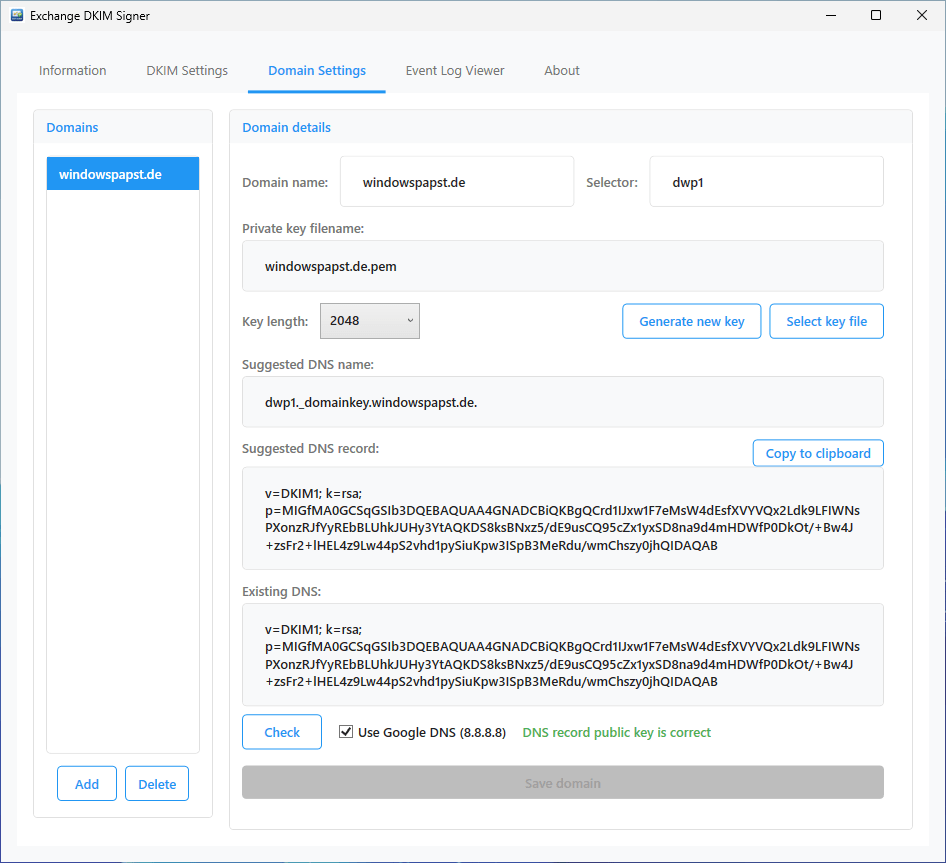Viewport: 946px width, 863px height.
Task: Switch to the About tab
Action: [561, 70]
